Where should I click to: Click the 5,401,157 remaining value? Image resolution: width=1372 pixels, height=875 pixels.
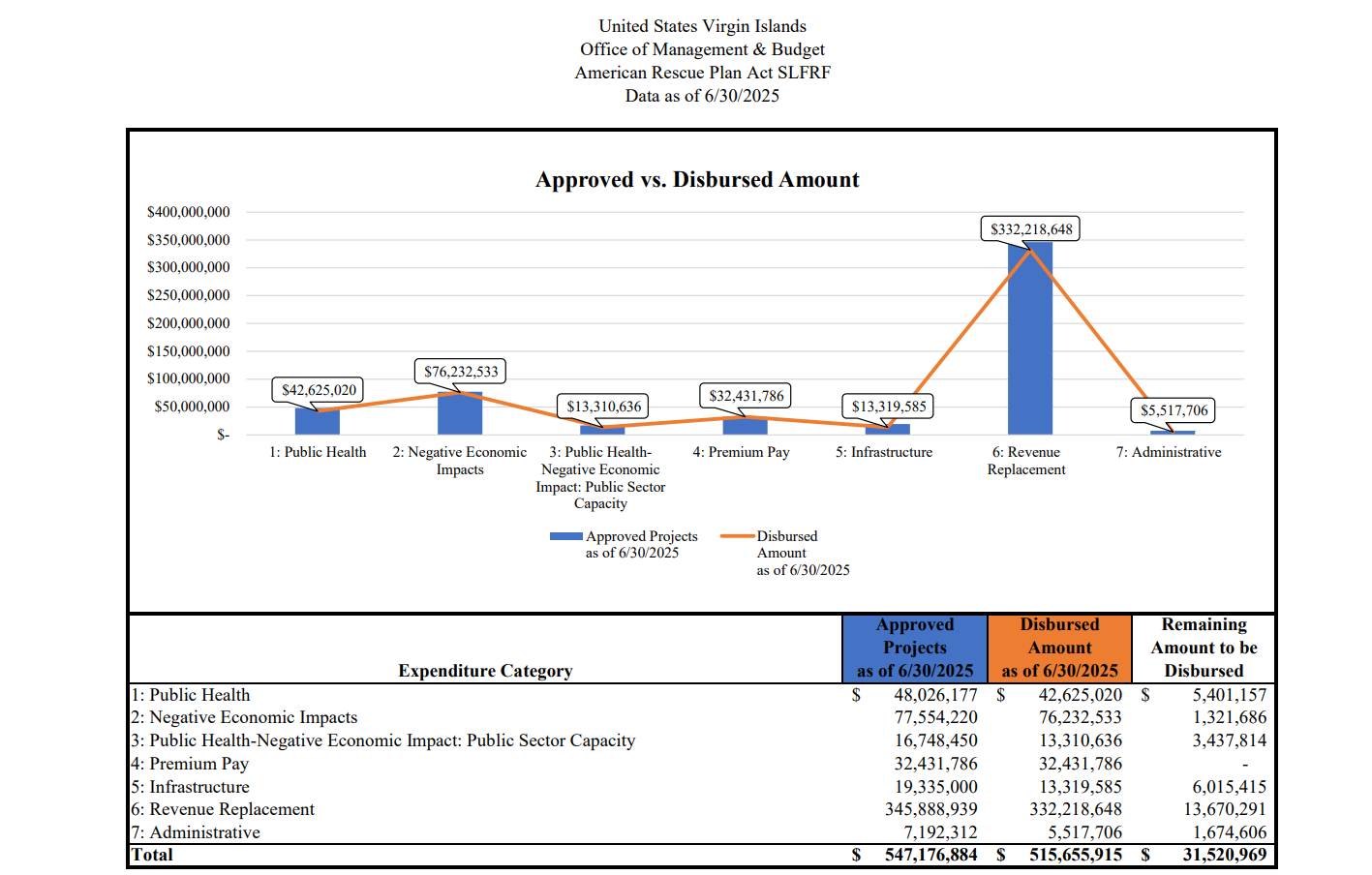(1229, 695)
